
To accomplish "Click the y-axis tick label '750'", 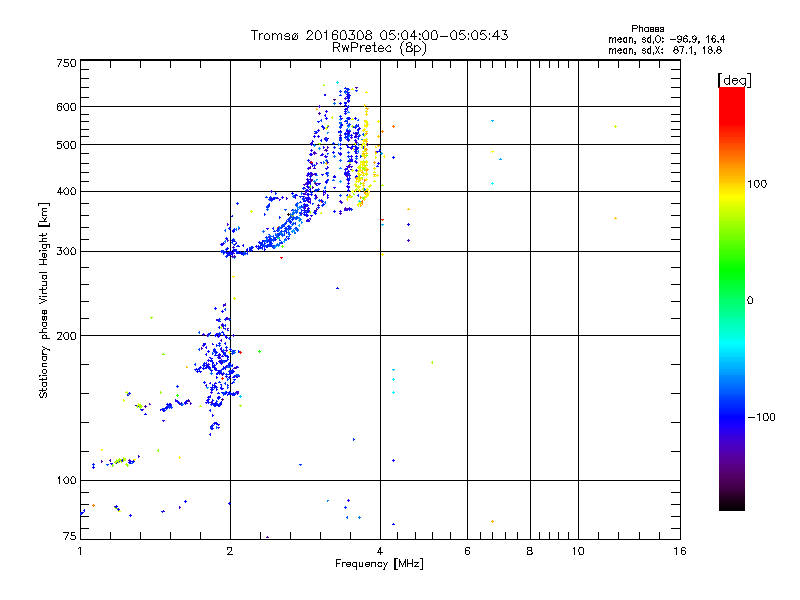I will tap(67, 63).
